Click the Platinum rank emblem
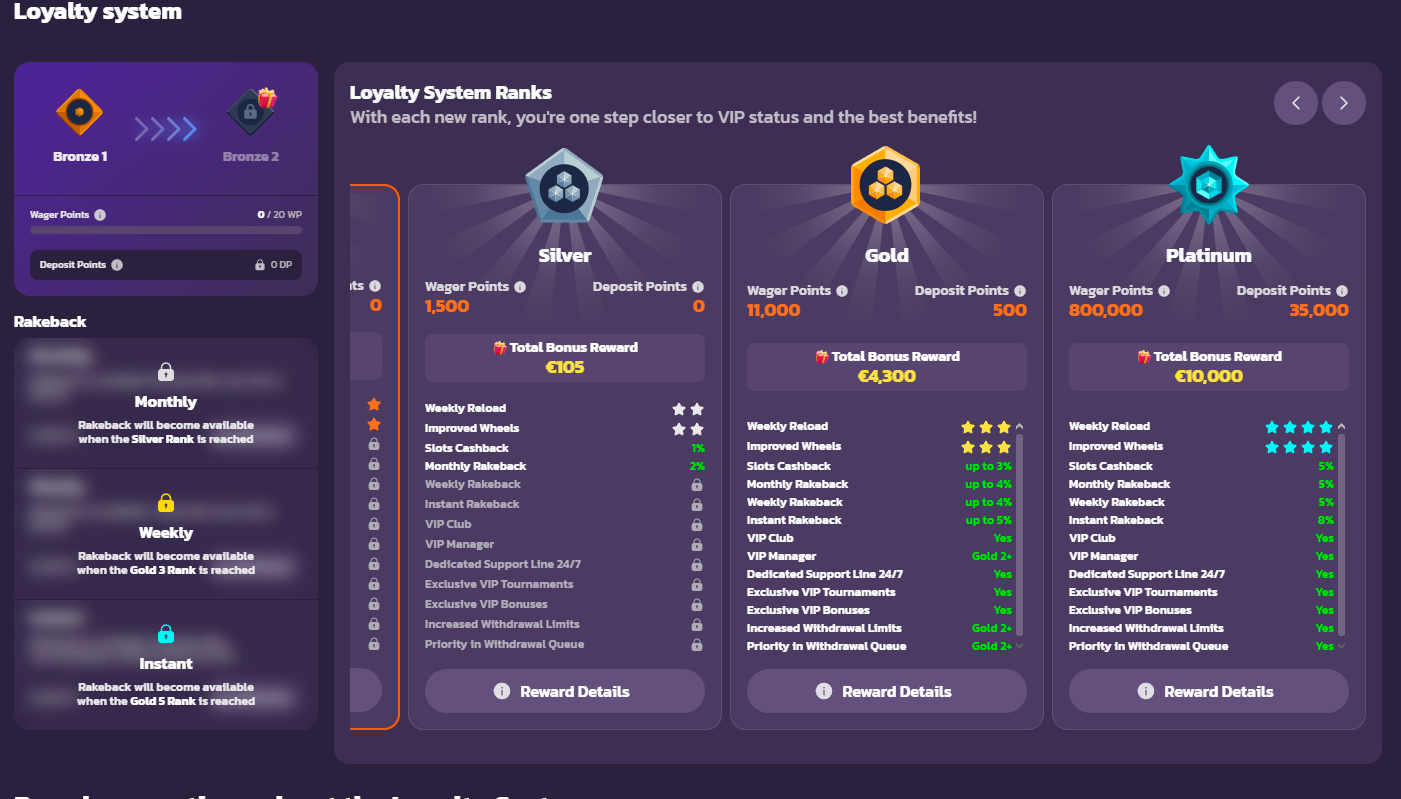 coord(1208,186)
